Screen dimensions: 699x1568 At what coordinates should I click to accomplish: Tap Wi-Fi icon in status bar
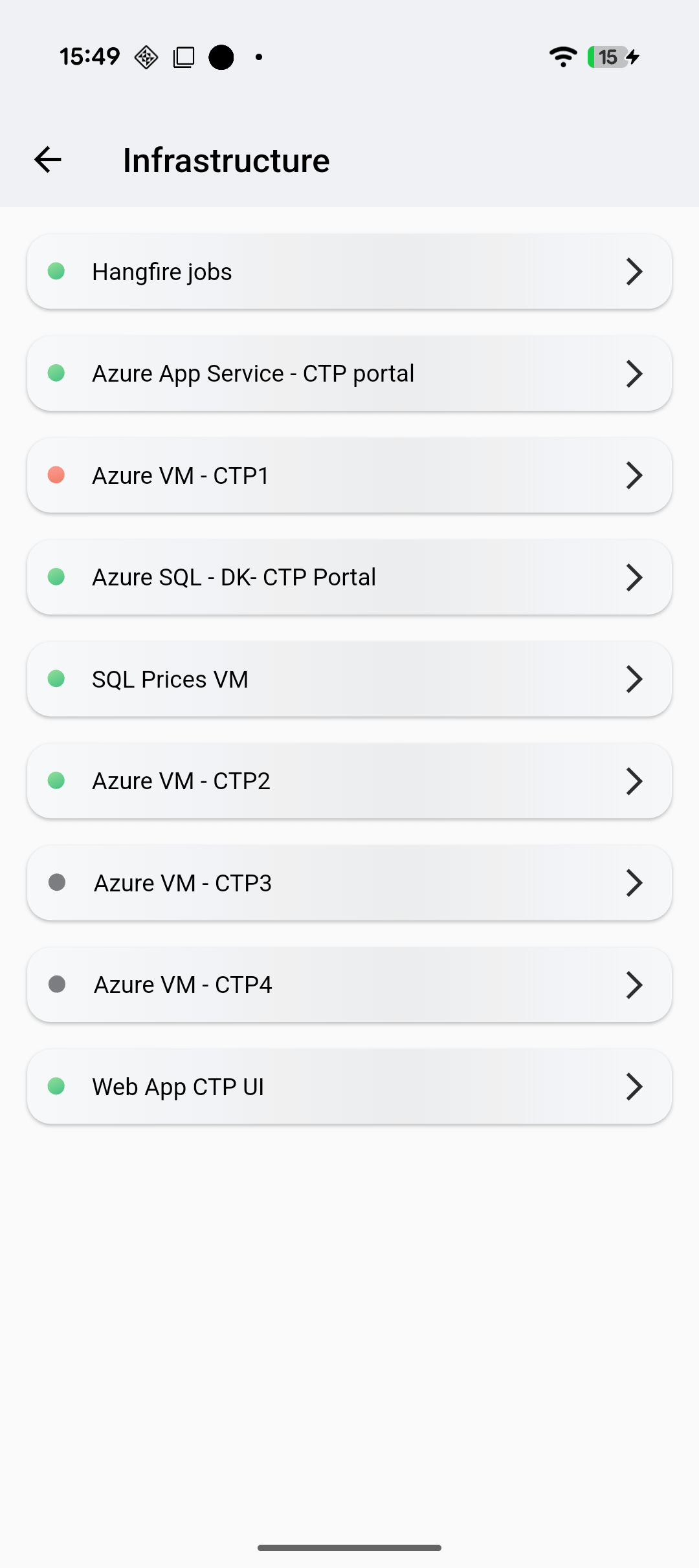(x=562, y=57)
